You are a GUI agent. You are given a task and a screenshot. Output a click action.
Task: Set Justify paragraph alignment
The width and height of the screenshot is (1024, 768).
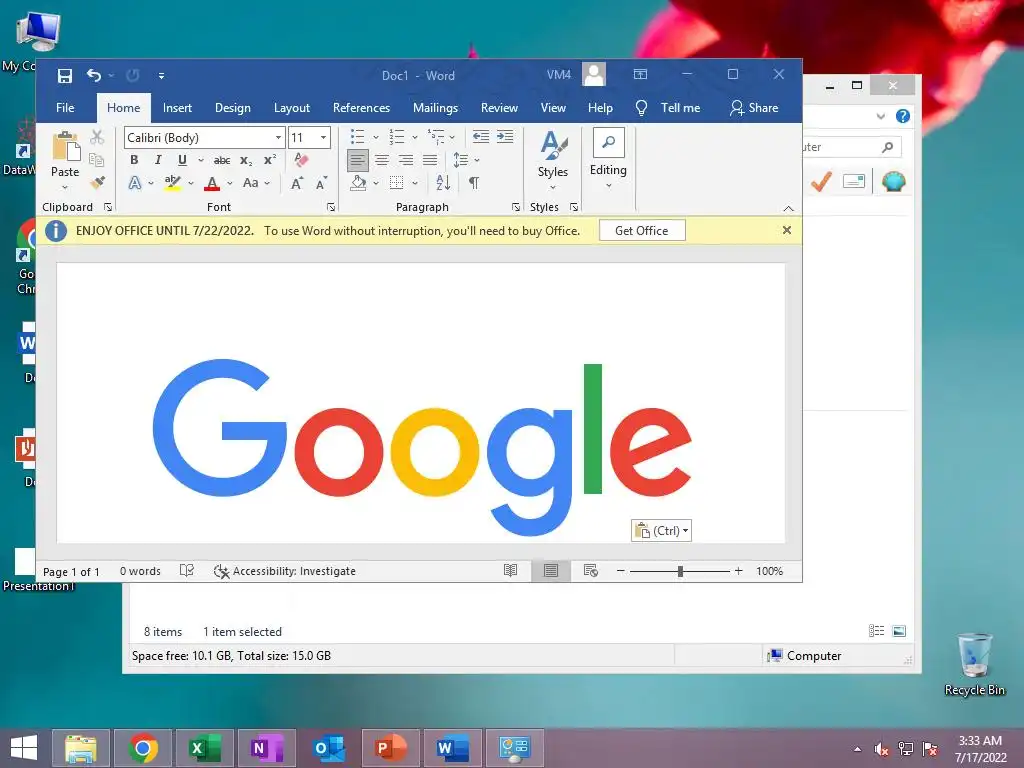coord(430,160)
